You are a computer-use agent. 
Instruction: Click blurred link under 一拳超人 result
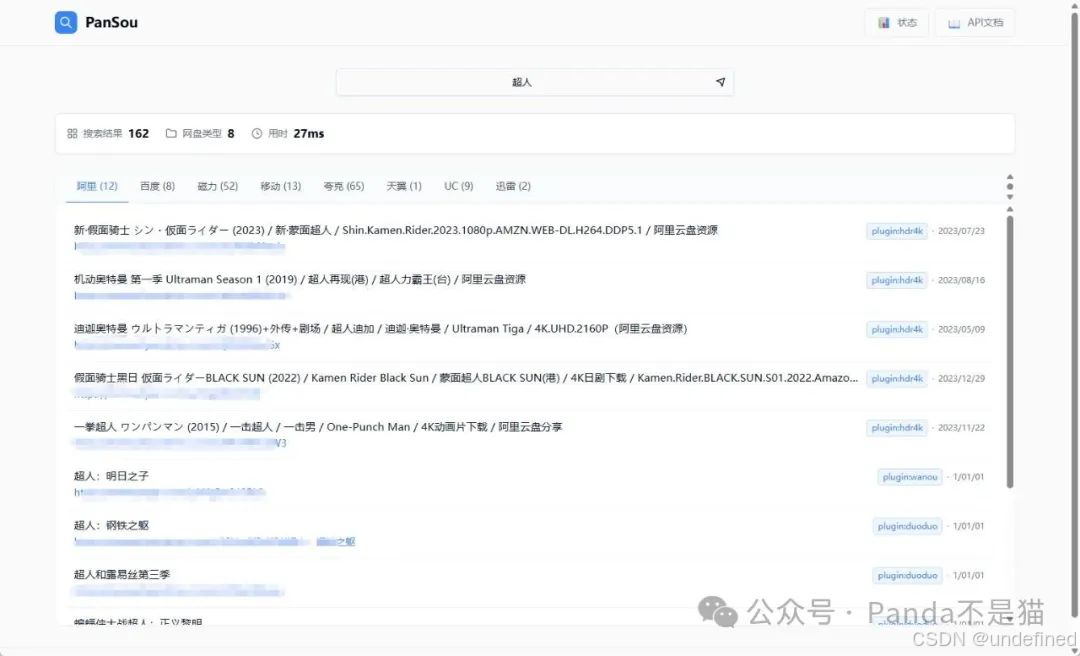click(180, 444)
